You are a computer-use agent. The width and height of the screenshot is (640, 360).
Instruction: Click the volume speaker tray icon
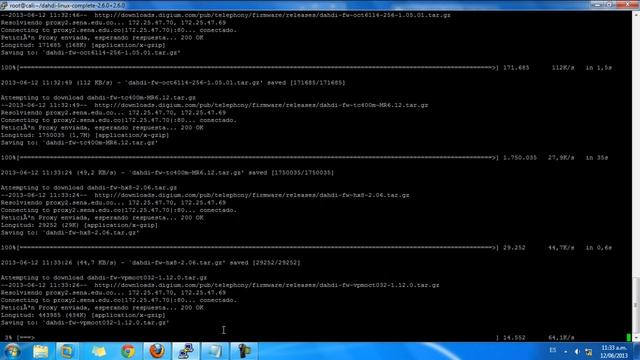577,351
